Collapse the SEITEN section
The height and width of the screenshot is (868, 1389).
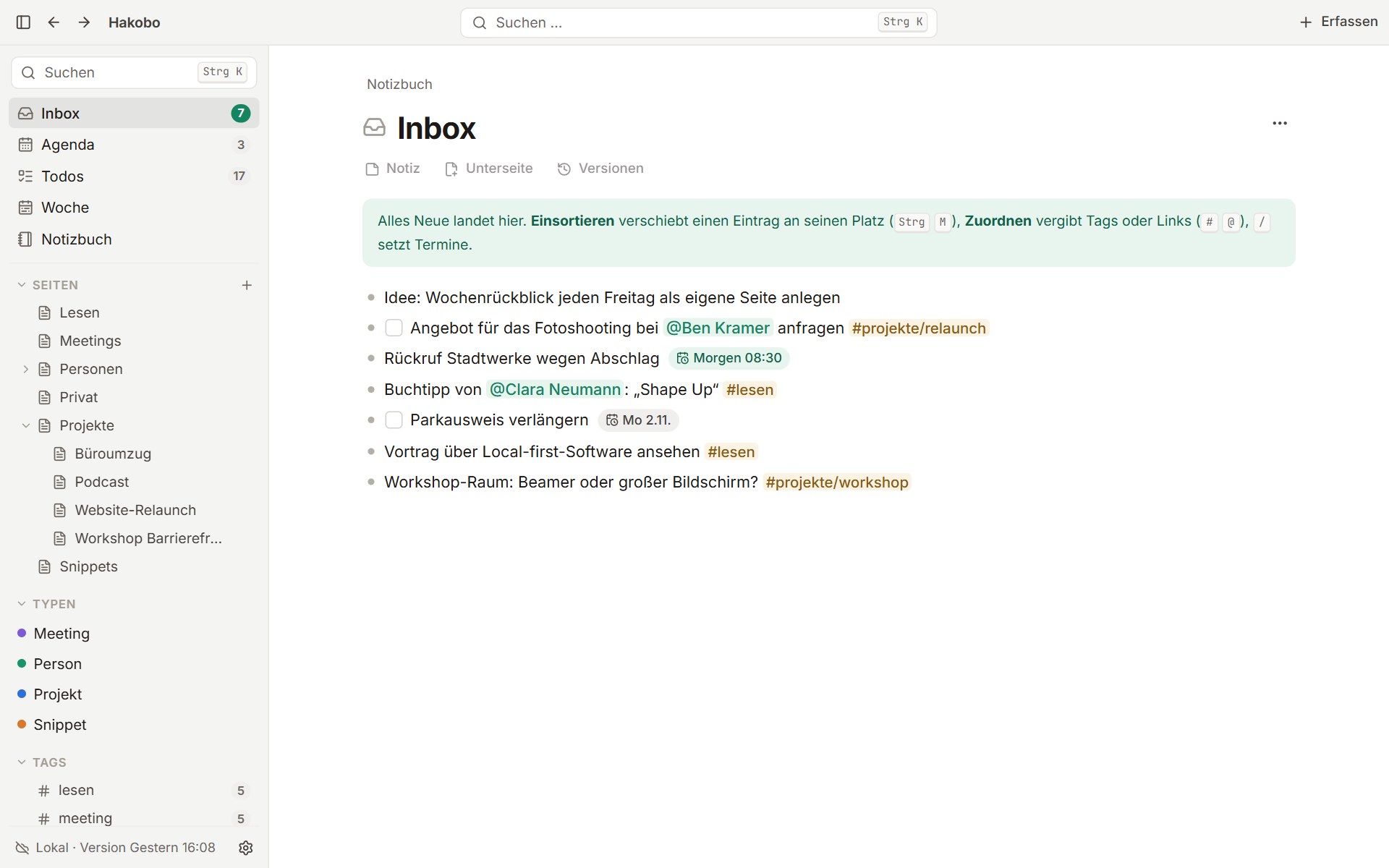[22, 285]
